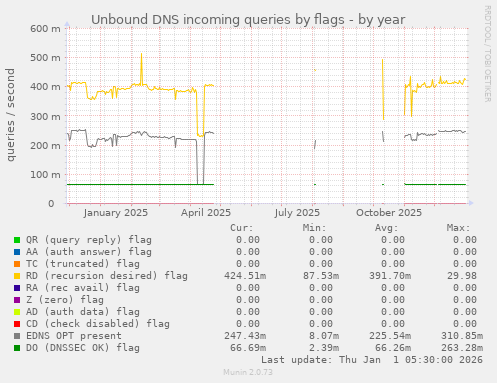This screenshot has height=383, width=497.
Task: Click the 'Cur:' column header
Action: [x=242, y=228]
